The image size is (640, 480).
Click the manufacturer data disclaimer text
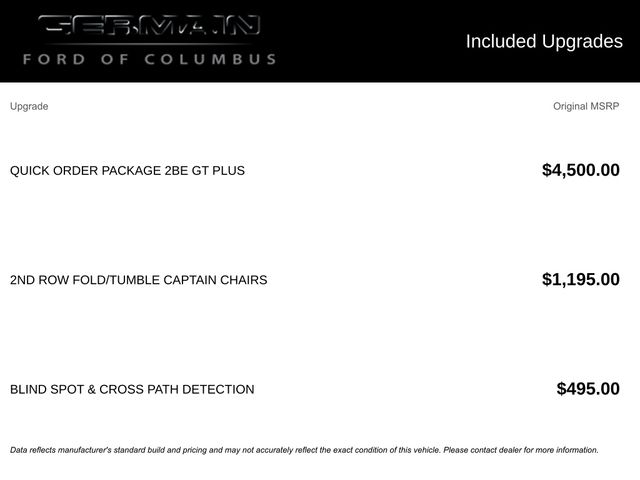304,450
